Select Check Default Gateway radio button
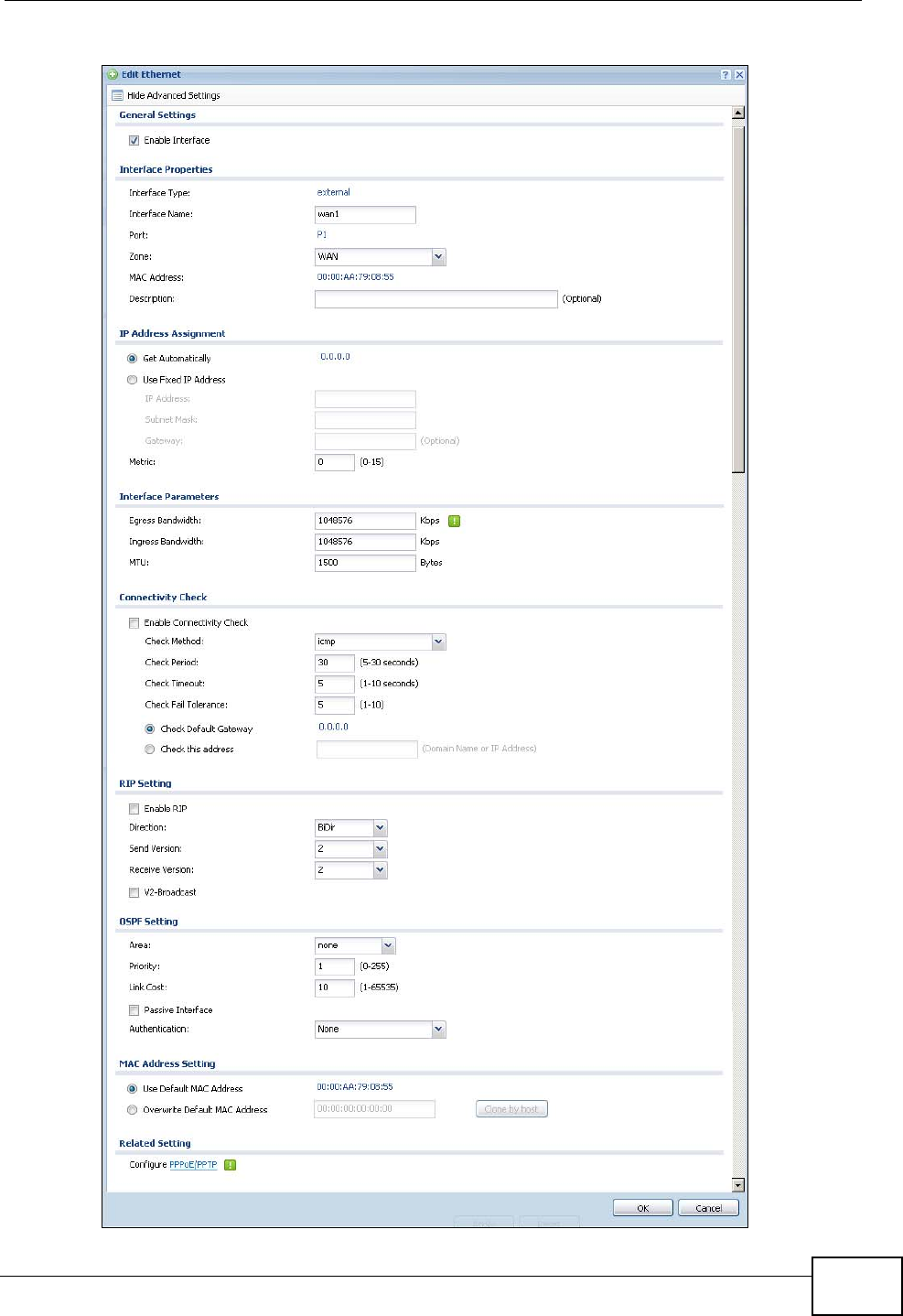The image size is (903, 1316). 150,729
